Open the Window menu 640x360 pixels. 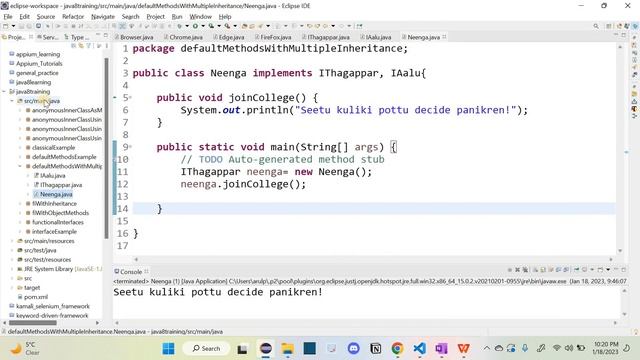tap(200, 17)
